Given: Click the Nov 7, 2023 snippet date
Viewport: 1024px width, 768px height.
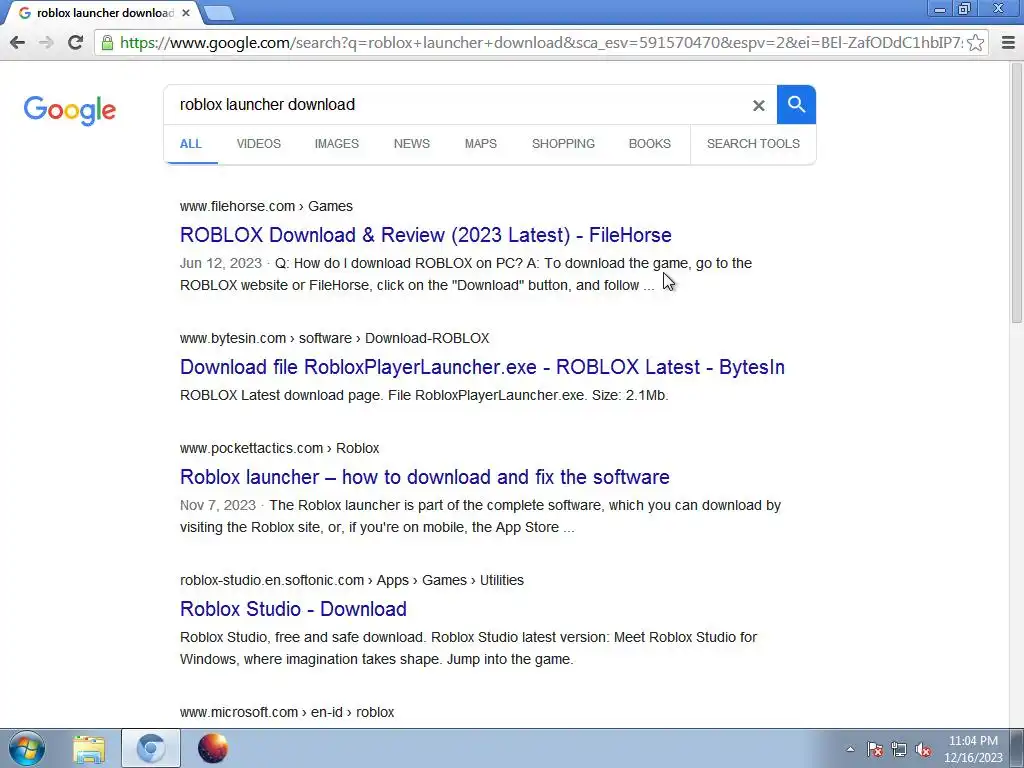Looking at the screenshot, I should click(x=217, y=505).
